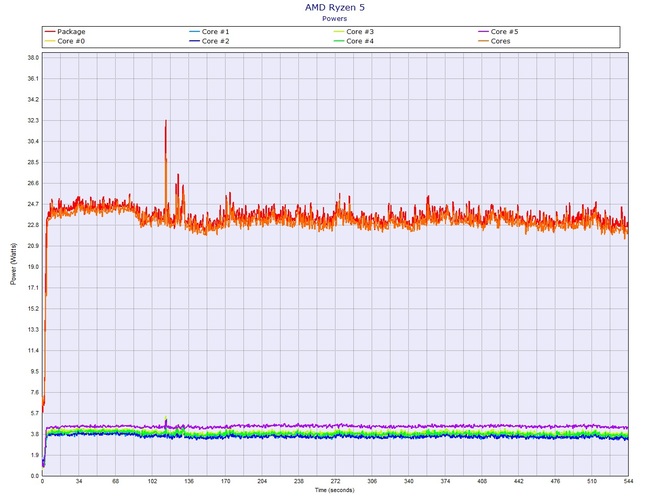Click the Time (seconds) axis label
670x502 pixels.
[x=335, y=490]
